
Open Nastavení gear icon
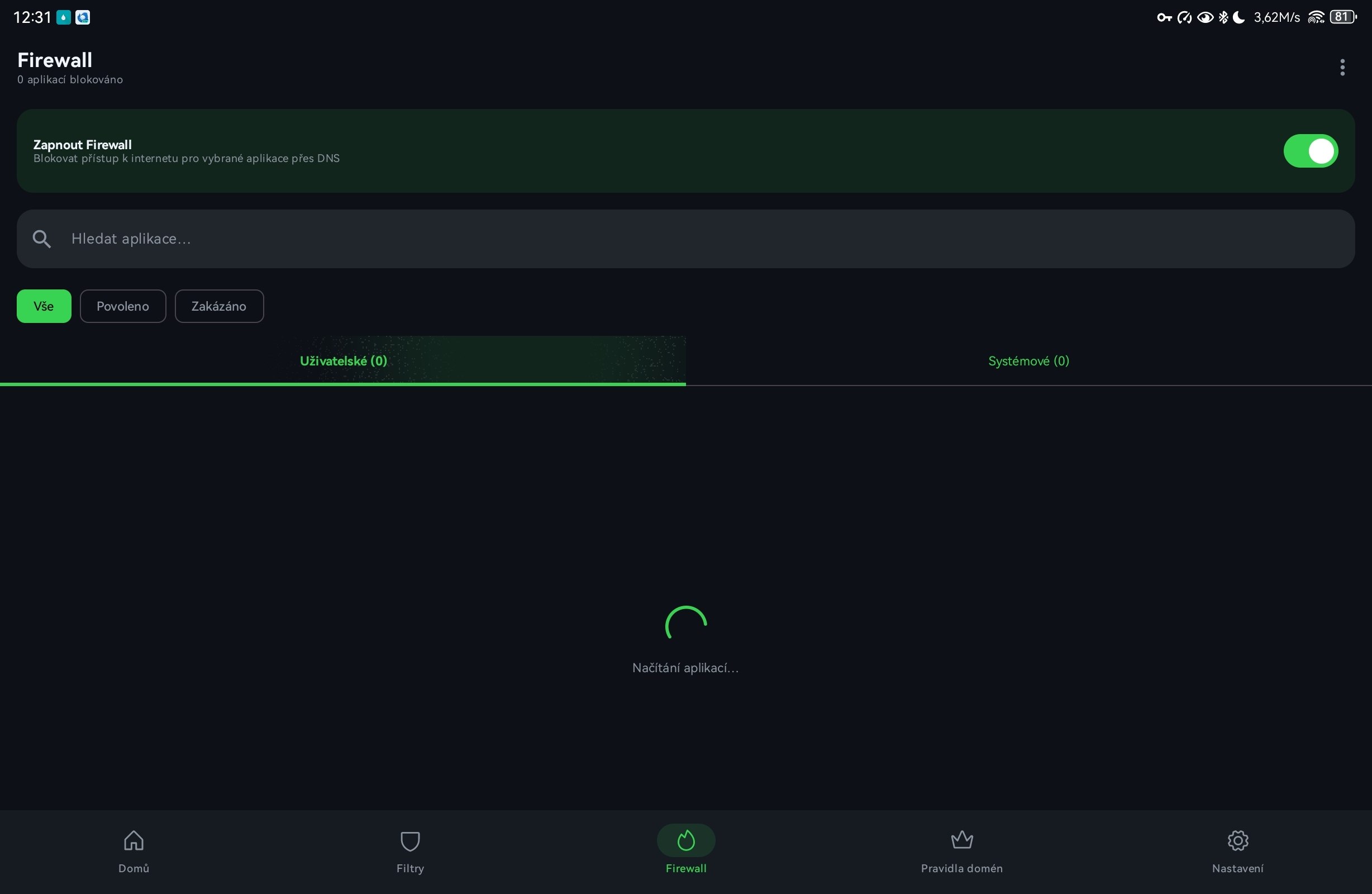[x=1238, y=841]
